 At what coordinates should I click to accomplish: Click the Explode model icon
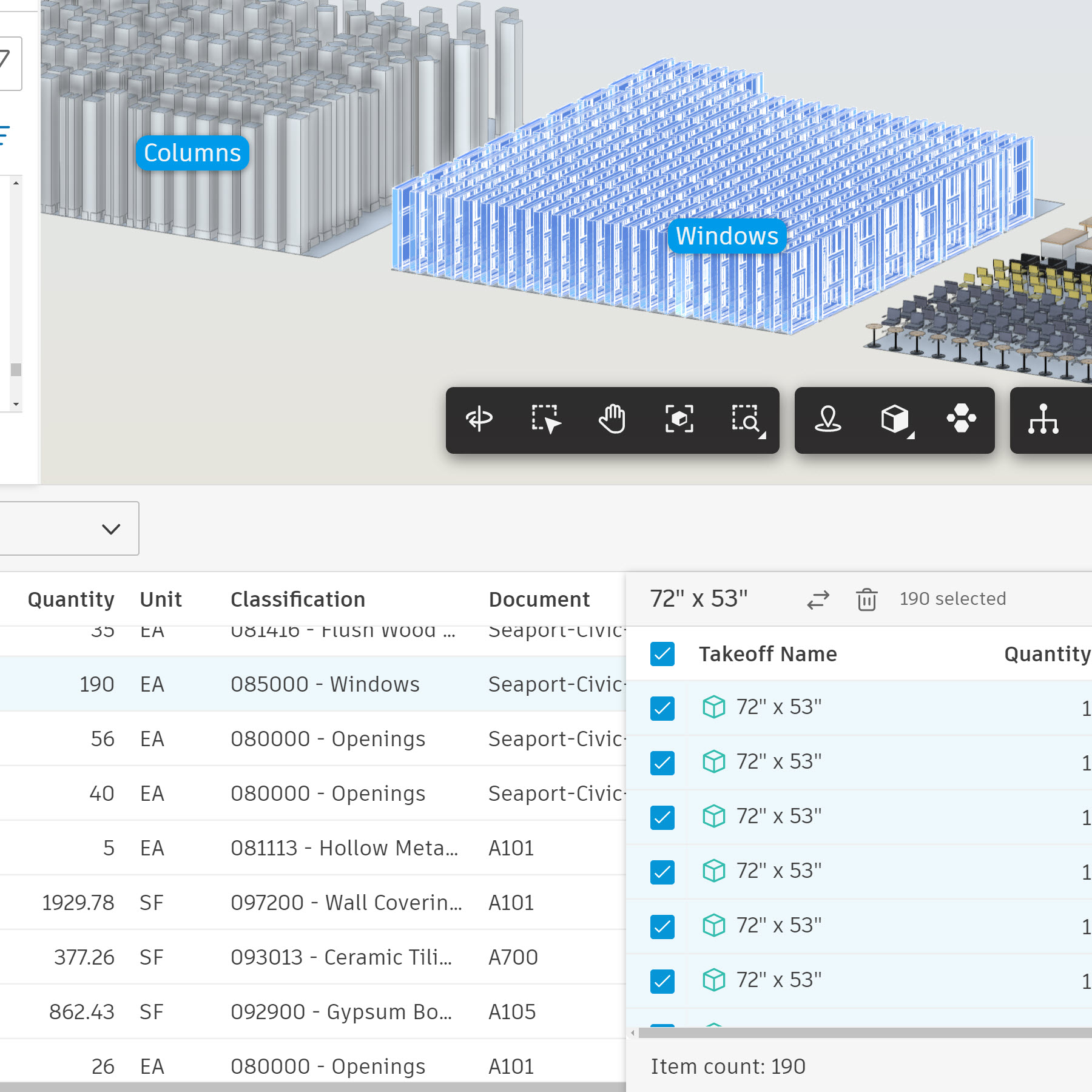click(962, 419)
